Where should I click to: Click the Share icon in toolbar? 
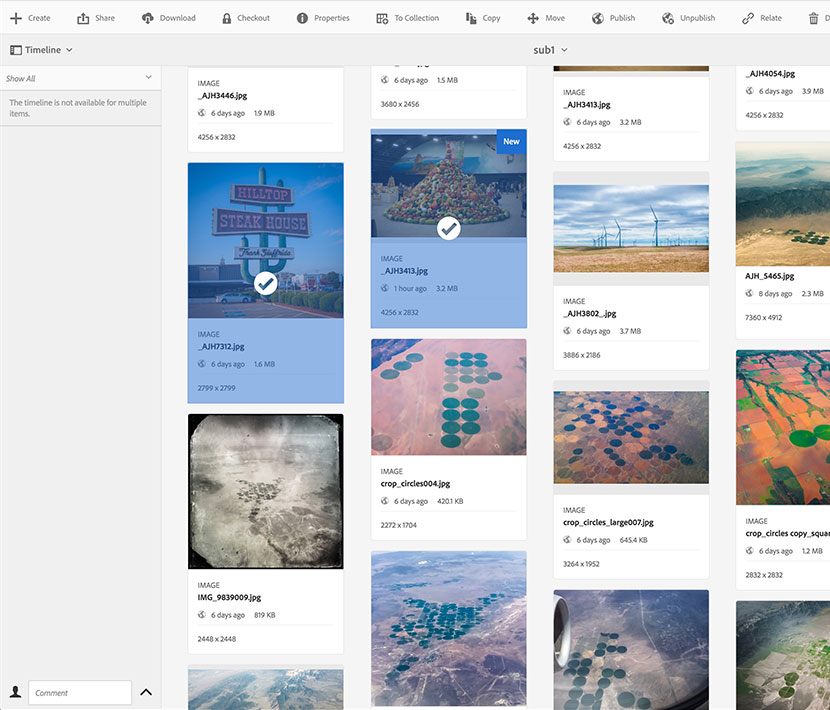tap(83, 18)
